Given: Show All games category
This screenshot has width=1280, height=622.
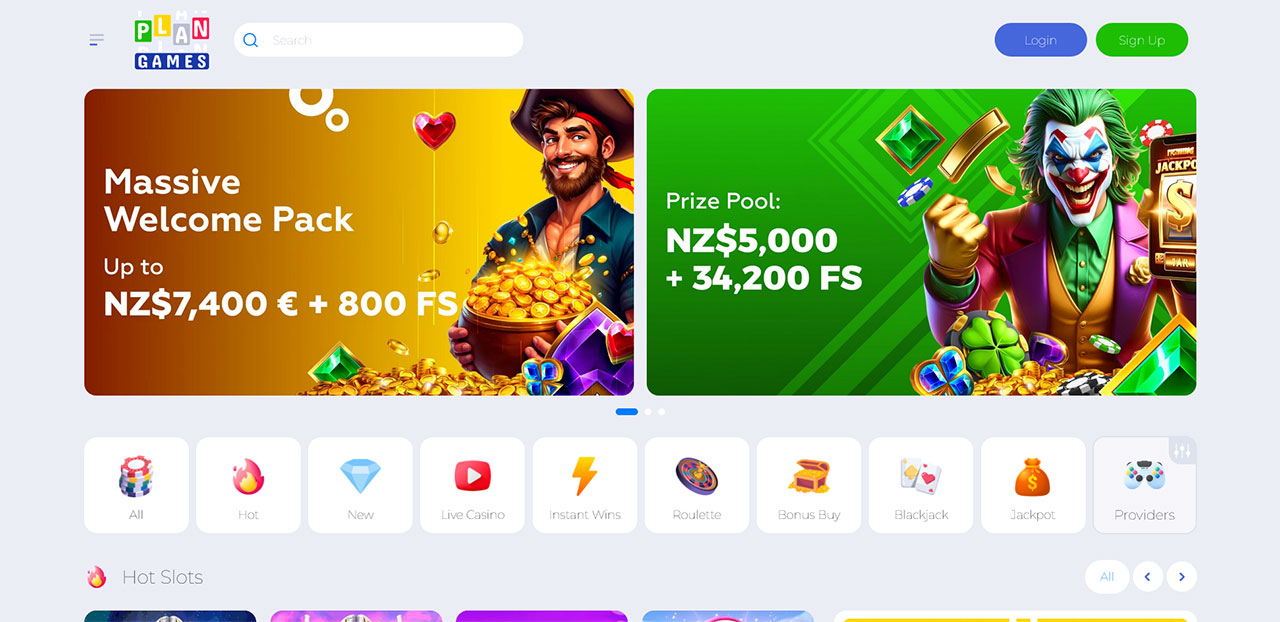Looking at the screenshot, I should click(136, 485).
